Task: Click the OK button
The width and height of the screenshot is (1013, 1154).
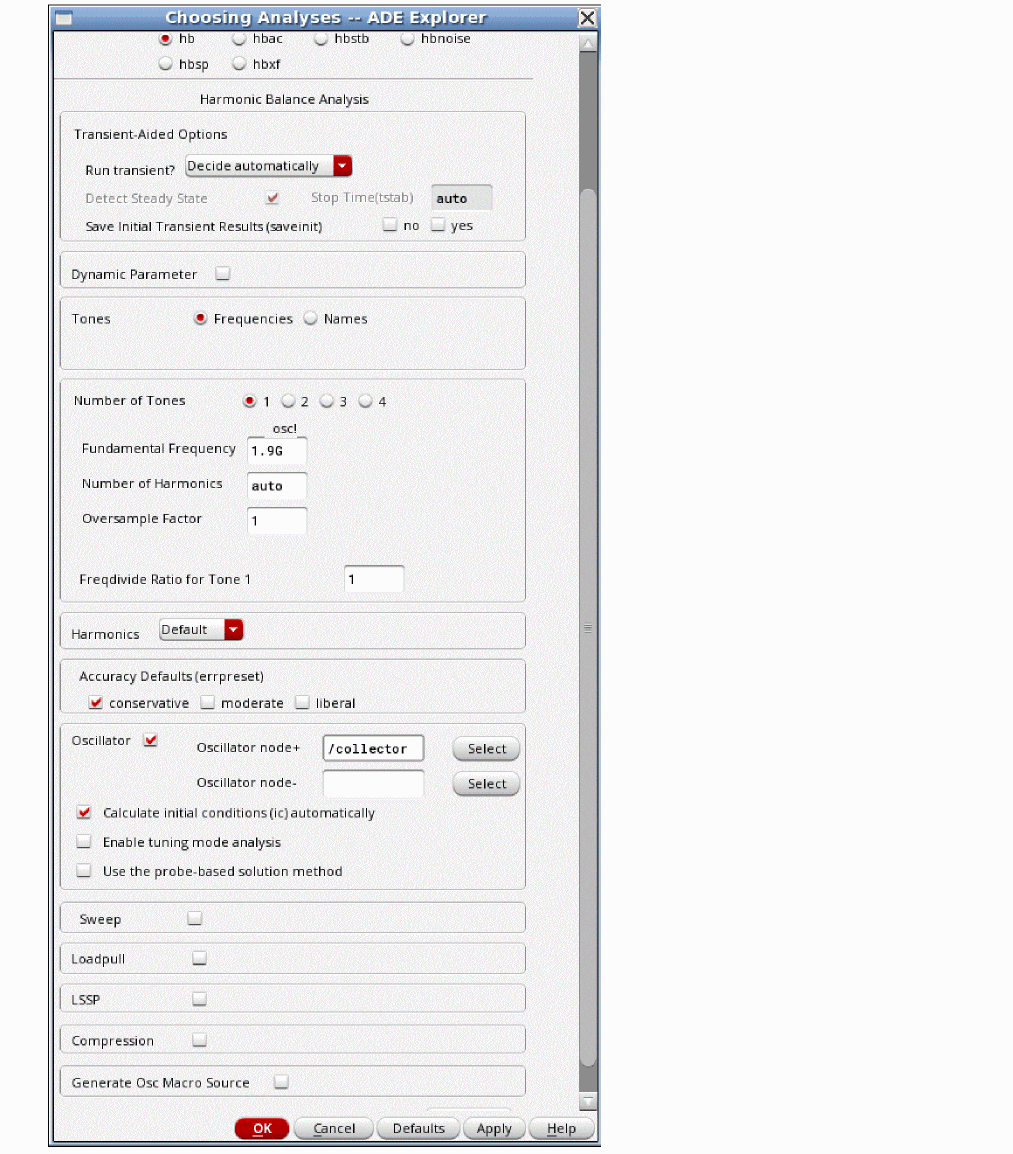Action: click(x=262, y=1128)
